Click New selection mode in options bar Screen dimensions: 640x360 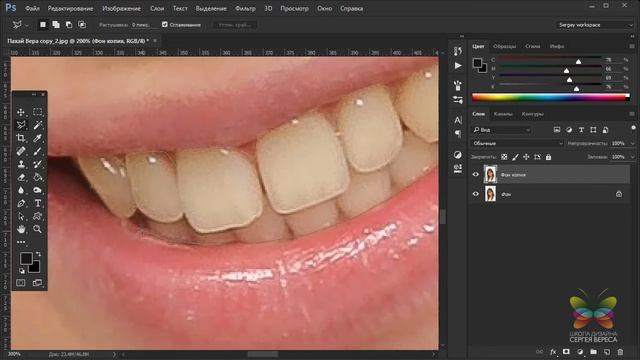coord(43,25)
